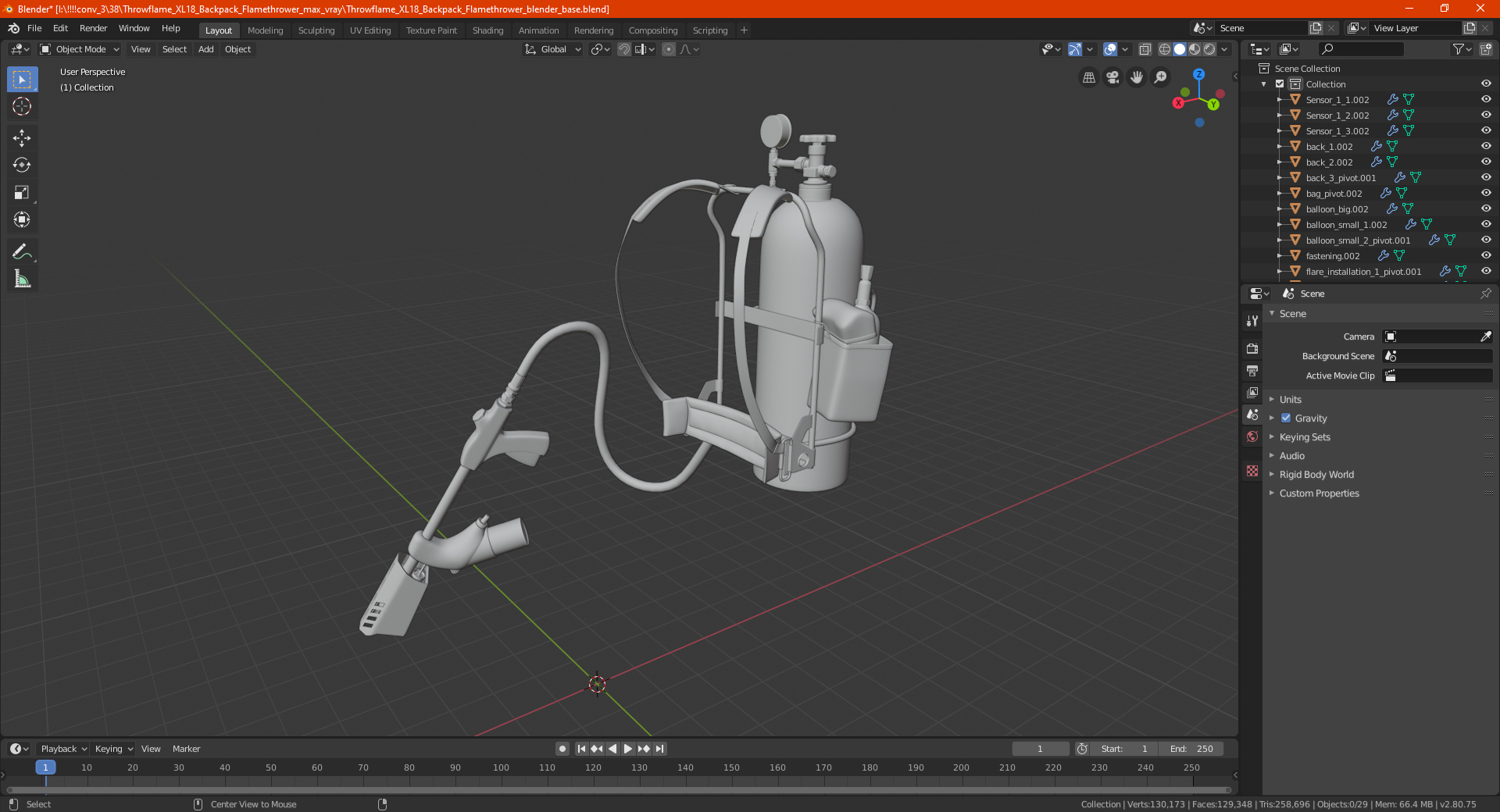This screenshot has width=1500, height=812.
Task: Open Global transform orientation dropdown
Action: tap(552, 49)
